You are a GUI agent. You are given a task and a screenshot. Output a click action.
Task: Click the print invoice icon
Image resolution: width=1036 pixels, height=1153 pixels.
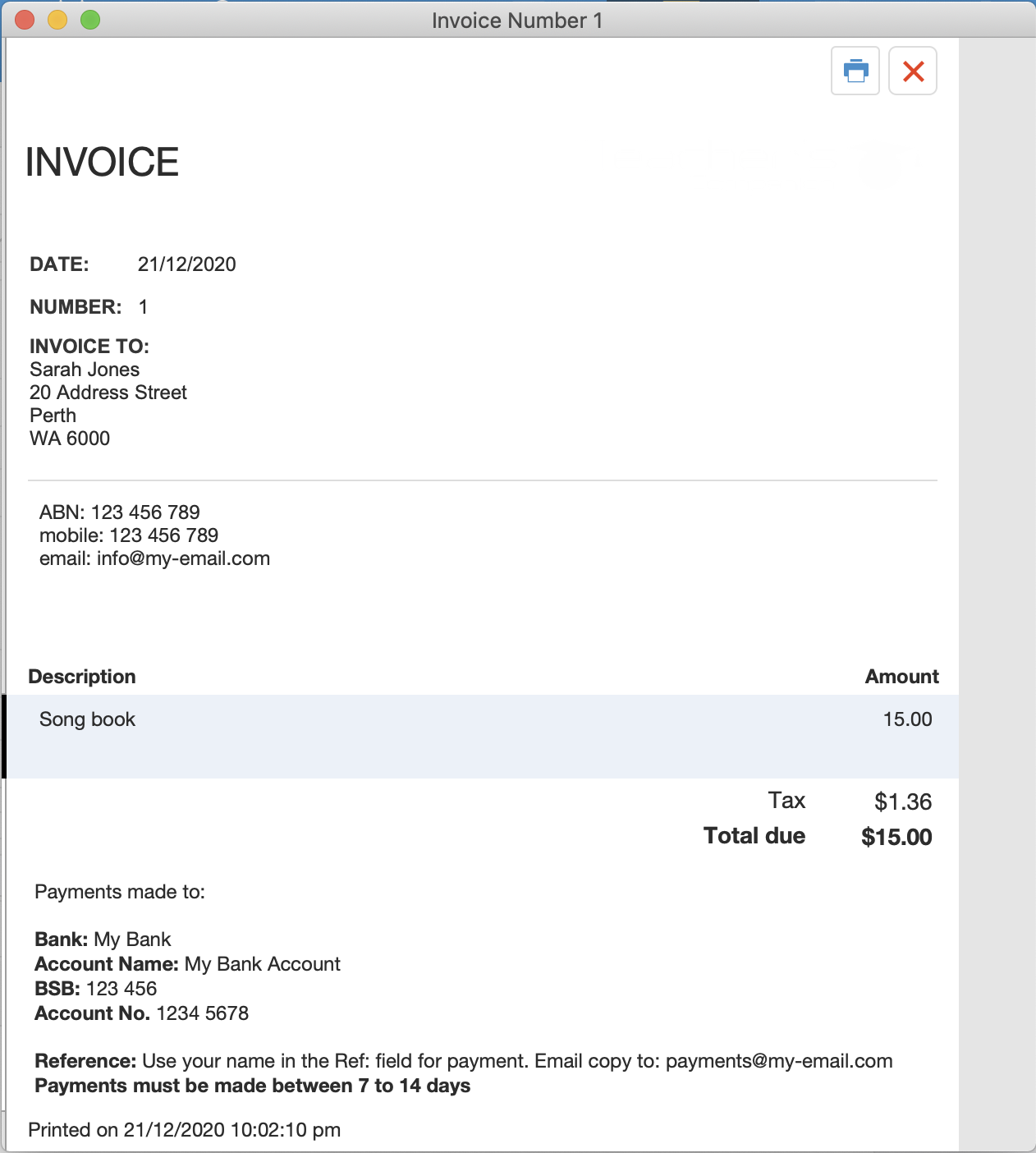(x=855, y=71)
